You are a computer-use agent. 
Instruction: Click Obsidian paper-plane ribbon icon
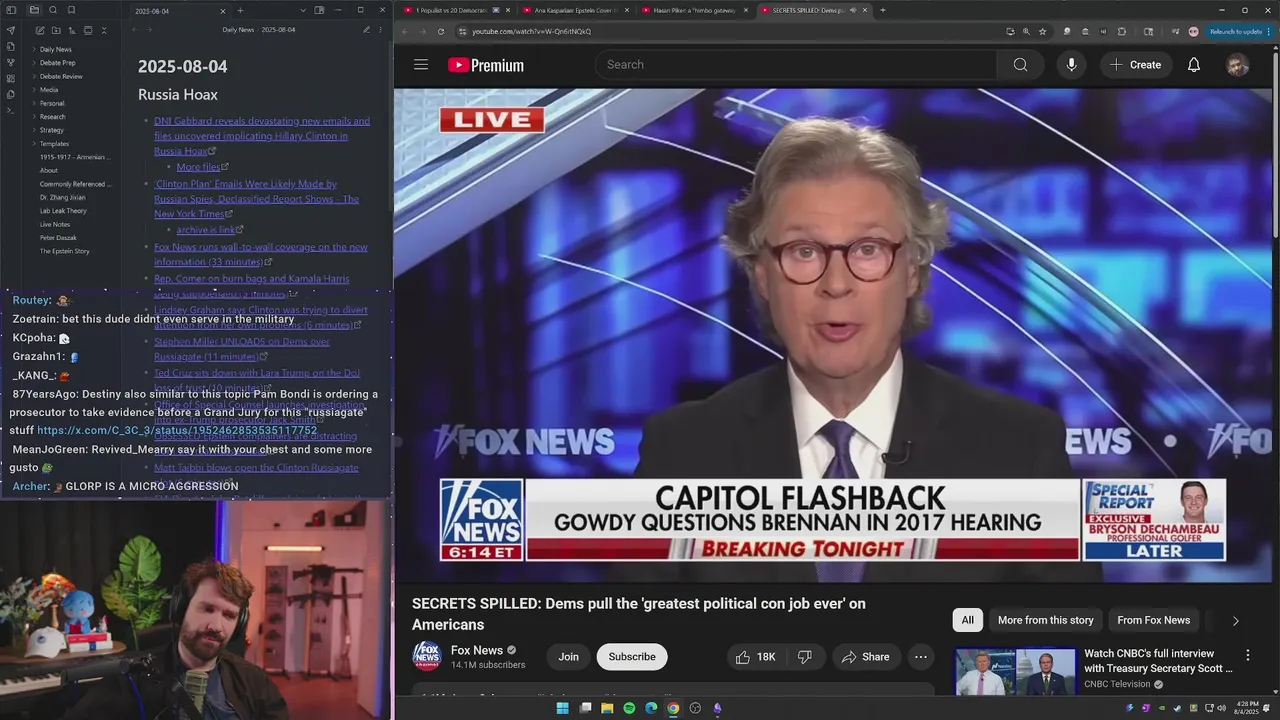pyautogui.click(x=11, y=30)
